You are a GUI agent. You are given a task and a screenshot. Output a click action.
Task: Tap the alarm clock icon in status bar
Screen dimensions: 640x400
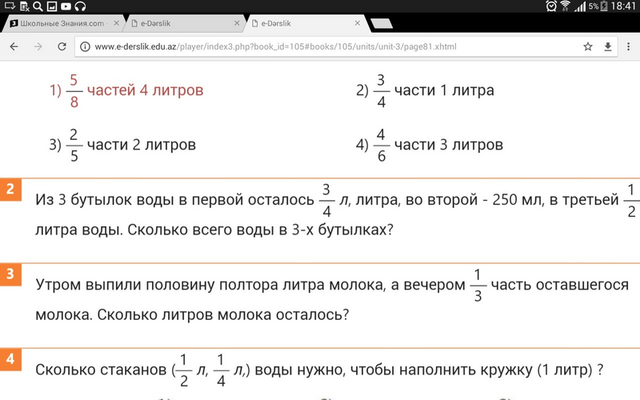(551, 6)
